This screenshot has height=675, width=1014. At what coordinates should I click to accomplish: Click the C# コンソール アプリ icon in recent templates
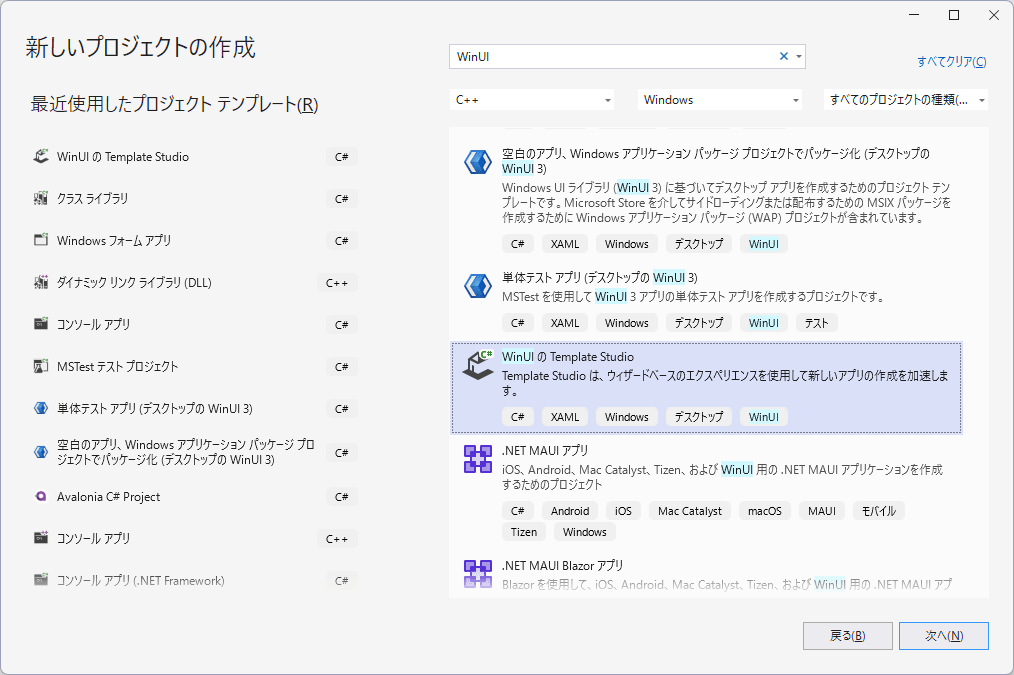point(41,324)
